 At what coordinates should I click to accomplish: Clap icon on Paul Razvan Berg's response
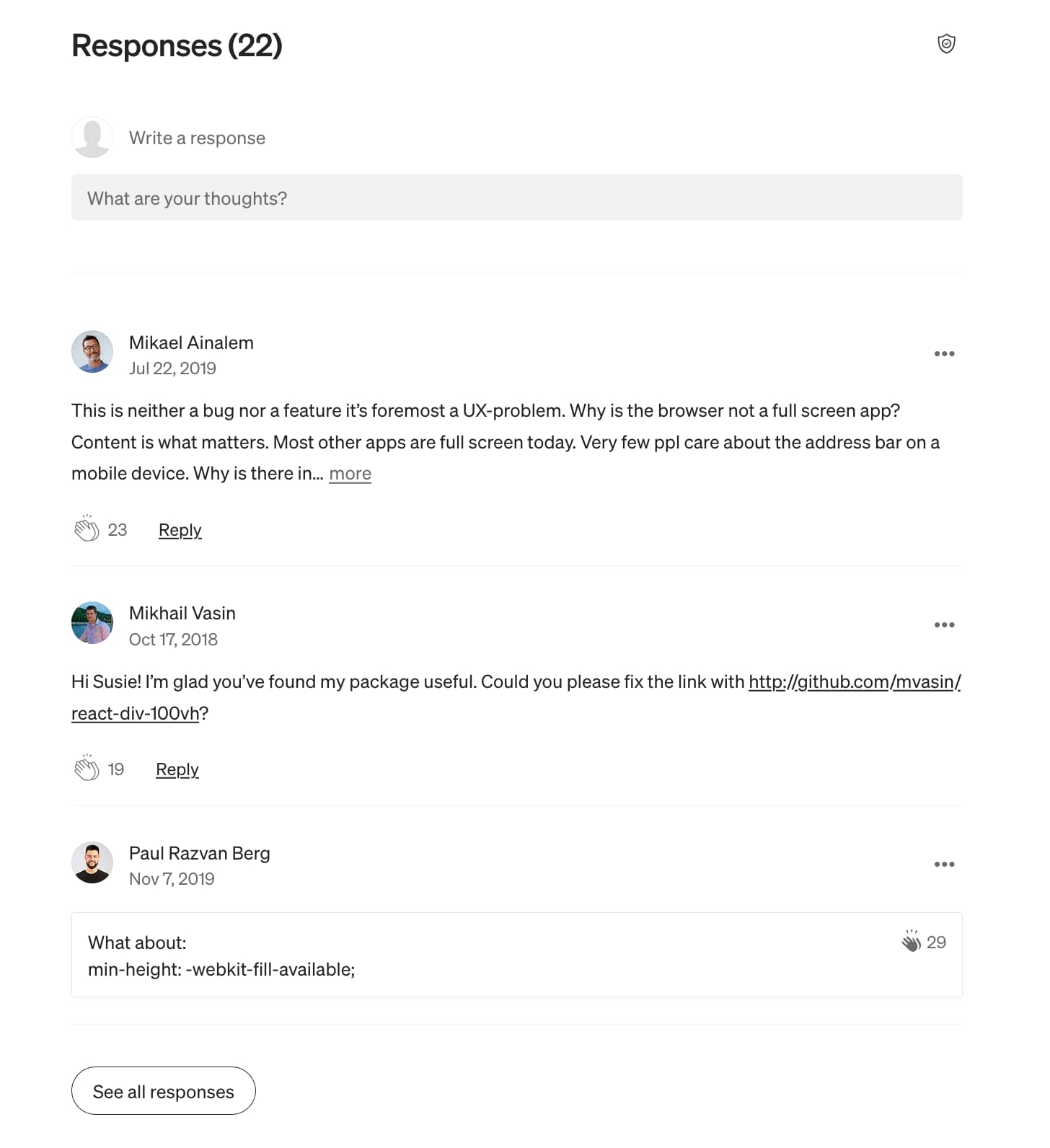point(912,941)
